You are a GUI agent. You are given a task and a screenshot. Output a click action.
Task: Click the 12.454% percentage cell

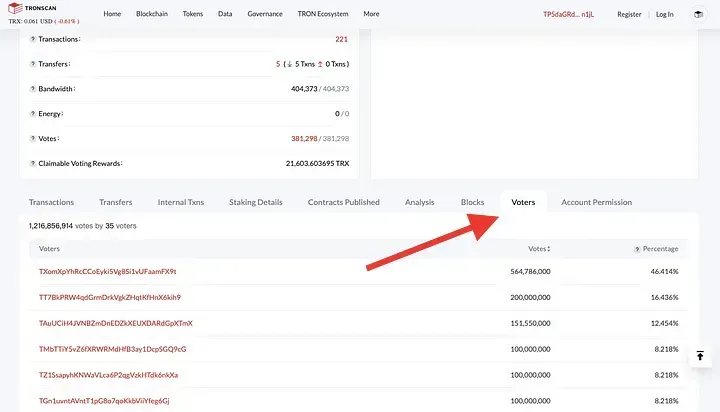[x=664, y=323]
